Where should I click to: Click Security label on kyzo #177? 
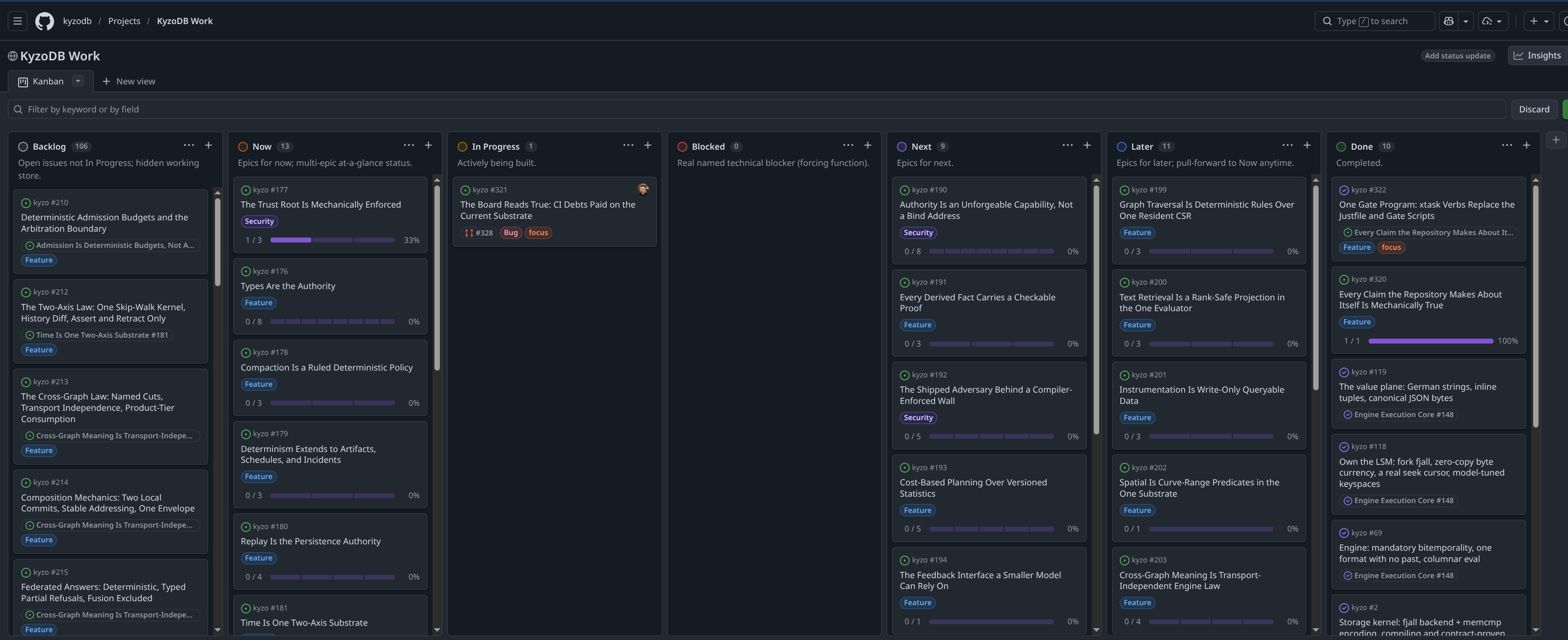click(259, 222)
